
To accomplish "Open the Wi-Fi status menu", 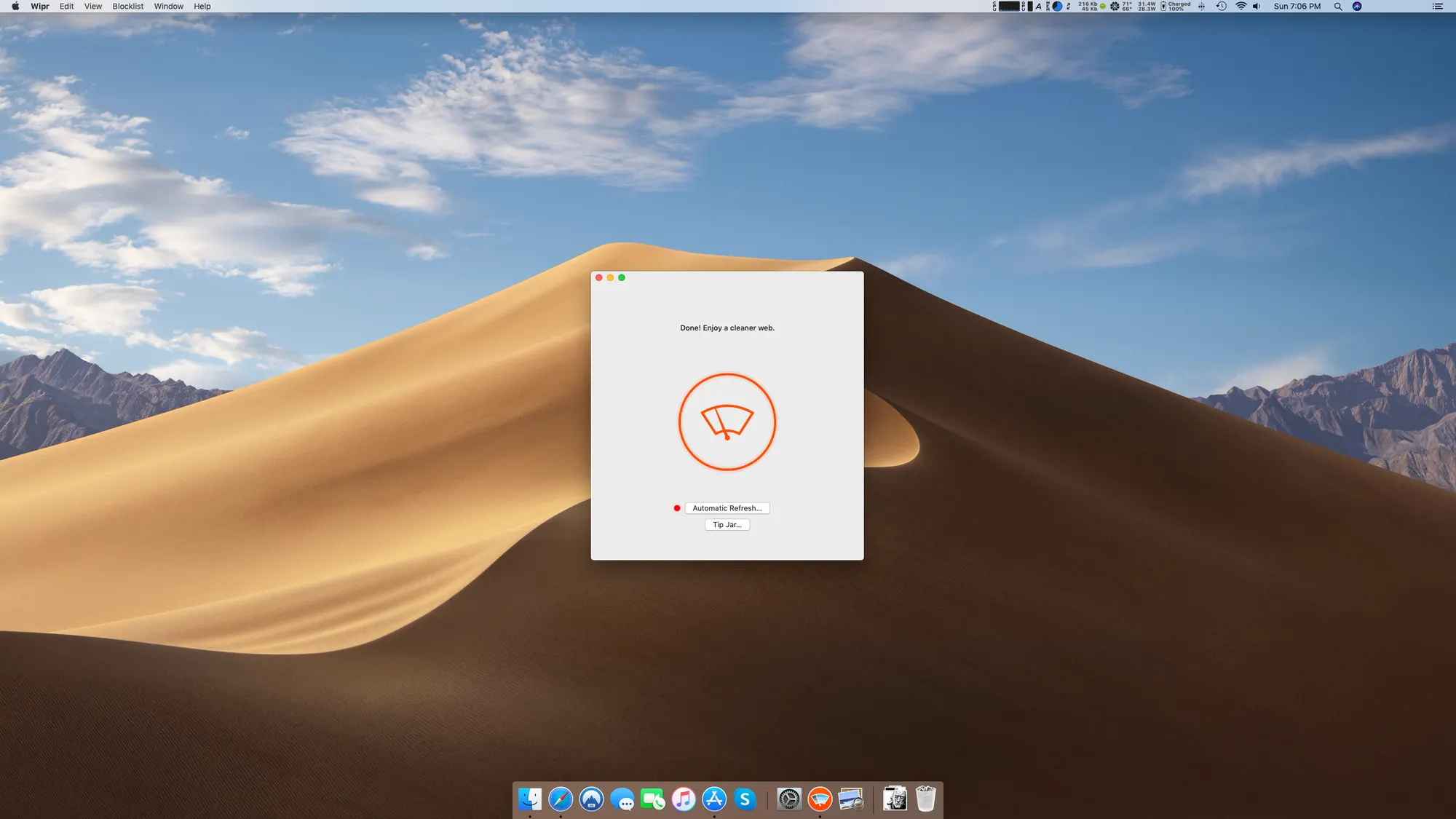I will pos(1241,7).
